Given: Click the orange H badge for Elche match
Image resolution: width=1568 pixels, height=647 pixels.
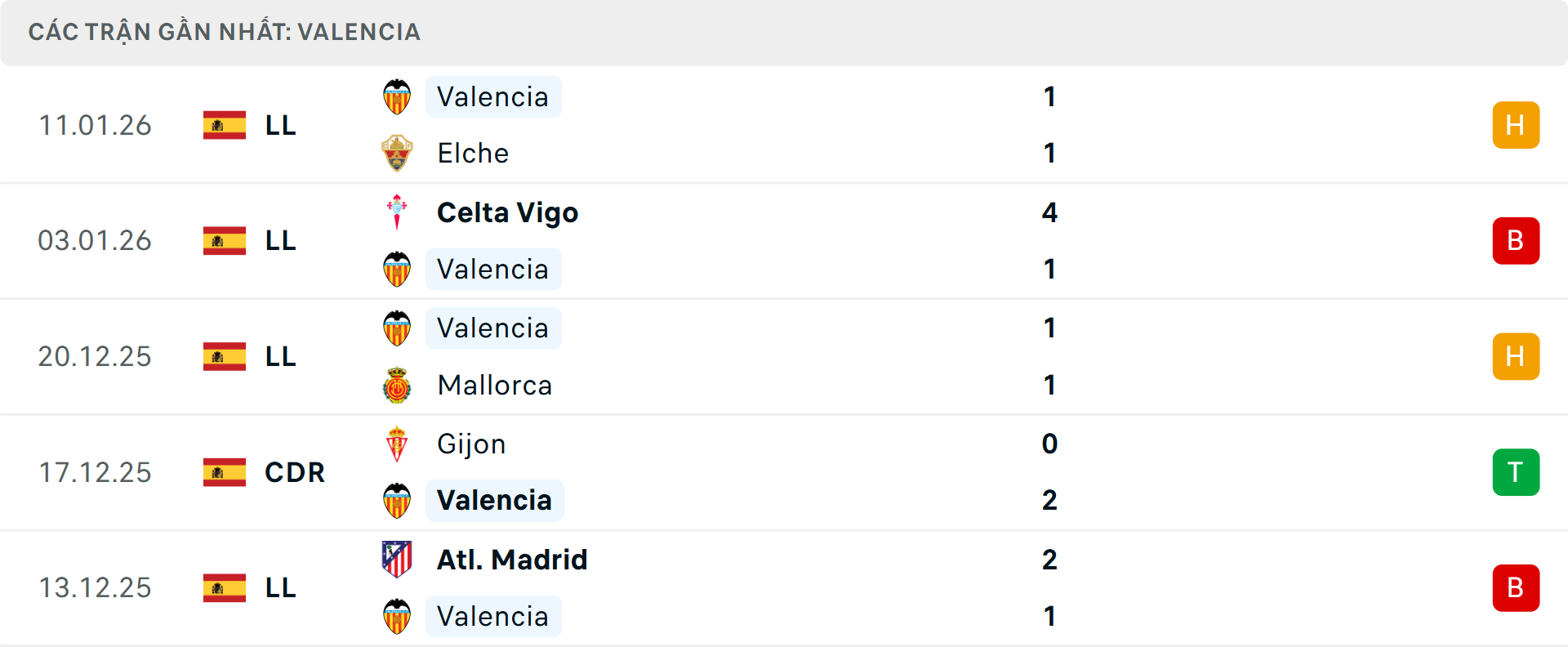Looking at the screenshot, I should coord(1516,125).
